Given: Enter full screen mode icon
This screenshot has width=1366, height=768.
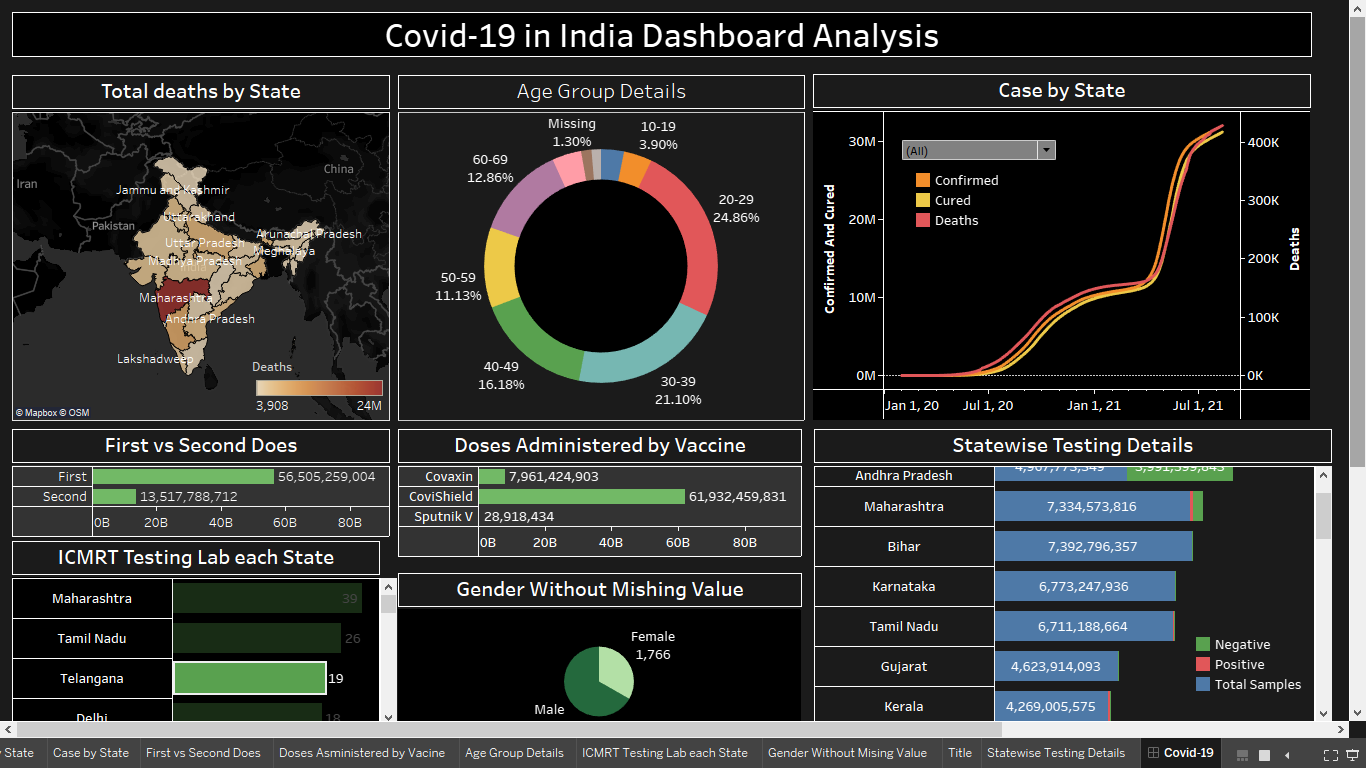Looking at the screenshot, I should 1331,754.
